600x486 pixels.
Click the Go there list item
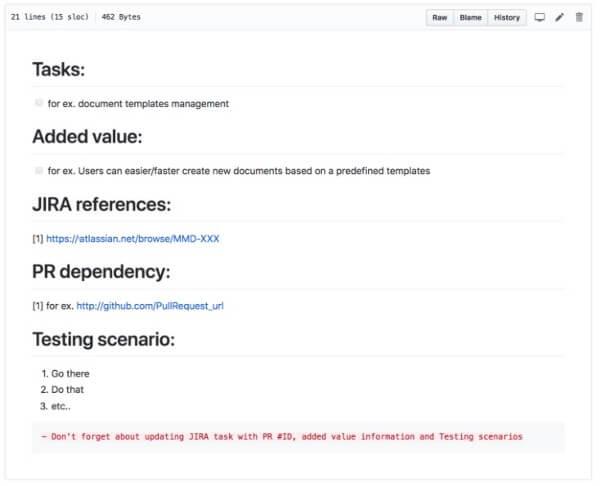point(70,374)
